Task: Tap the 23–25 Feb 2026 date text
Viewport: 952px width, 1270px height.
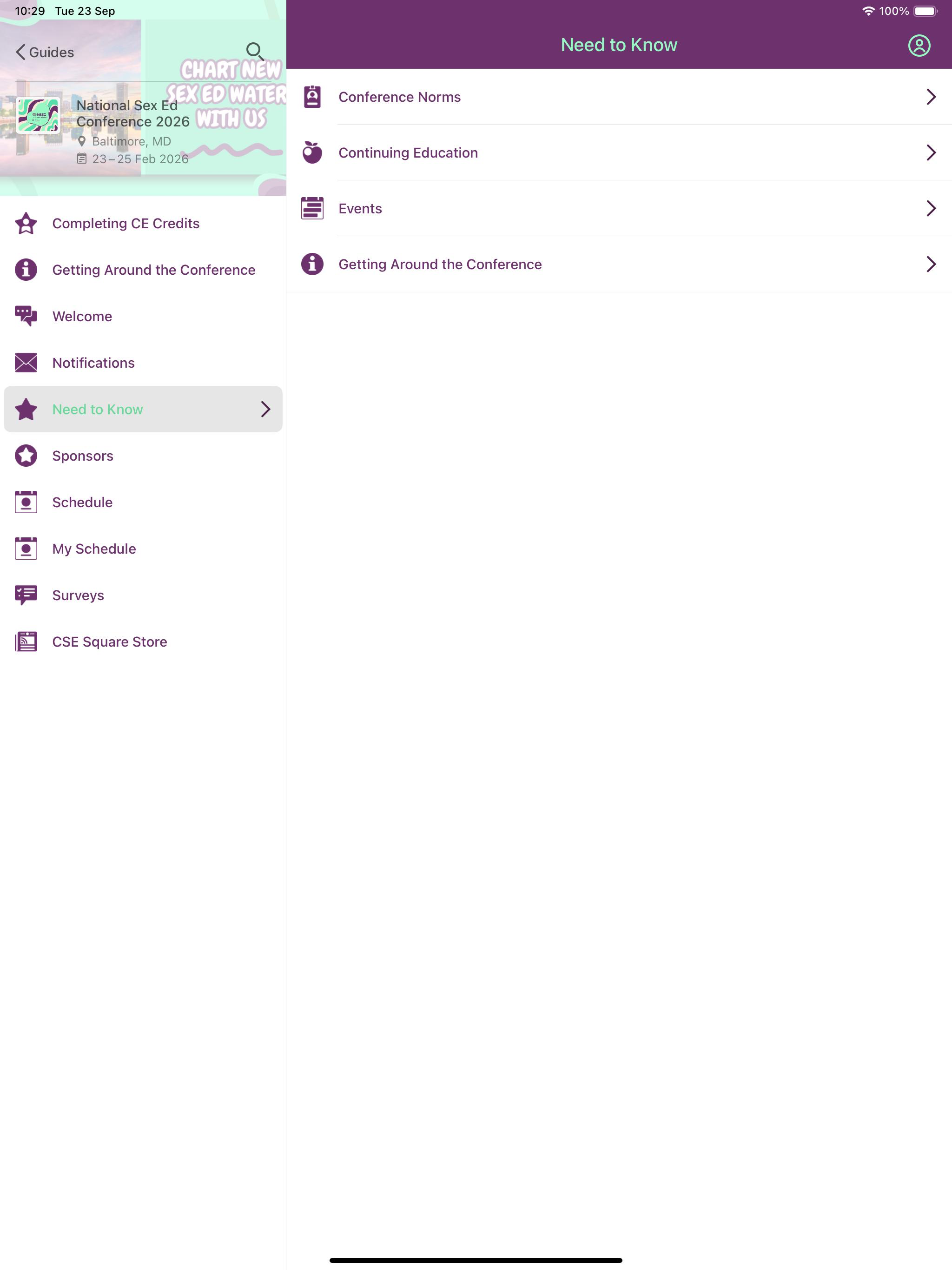Action: pos(140,159)
